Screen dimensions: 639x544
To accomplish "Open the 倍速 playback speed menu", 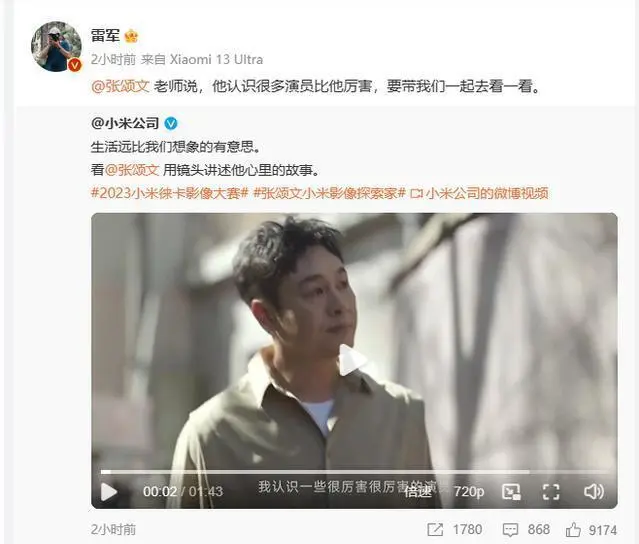I will (x=418, y=492).
